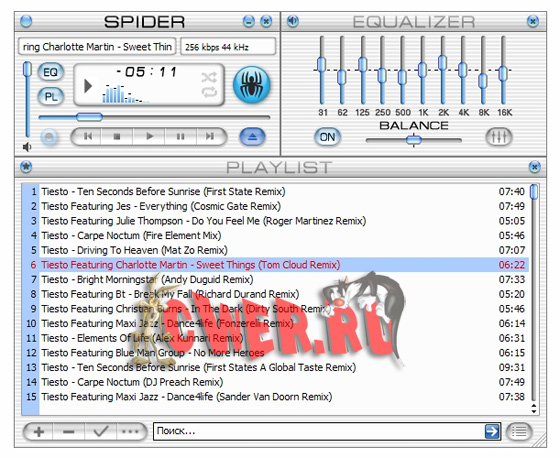This screenshot has width=560, height=458.
Task: Click the search arrow button
Action: [x=492, y=431]
